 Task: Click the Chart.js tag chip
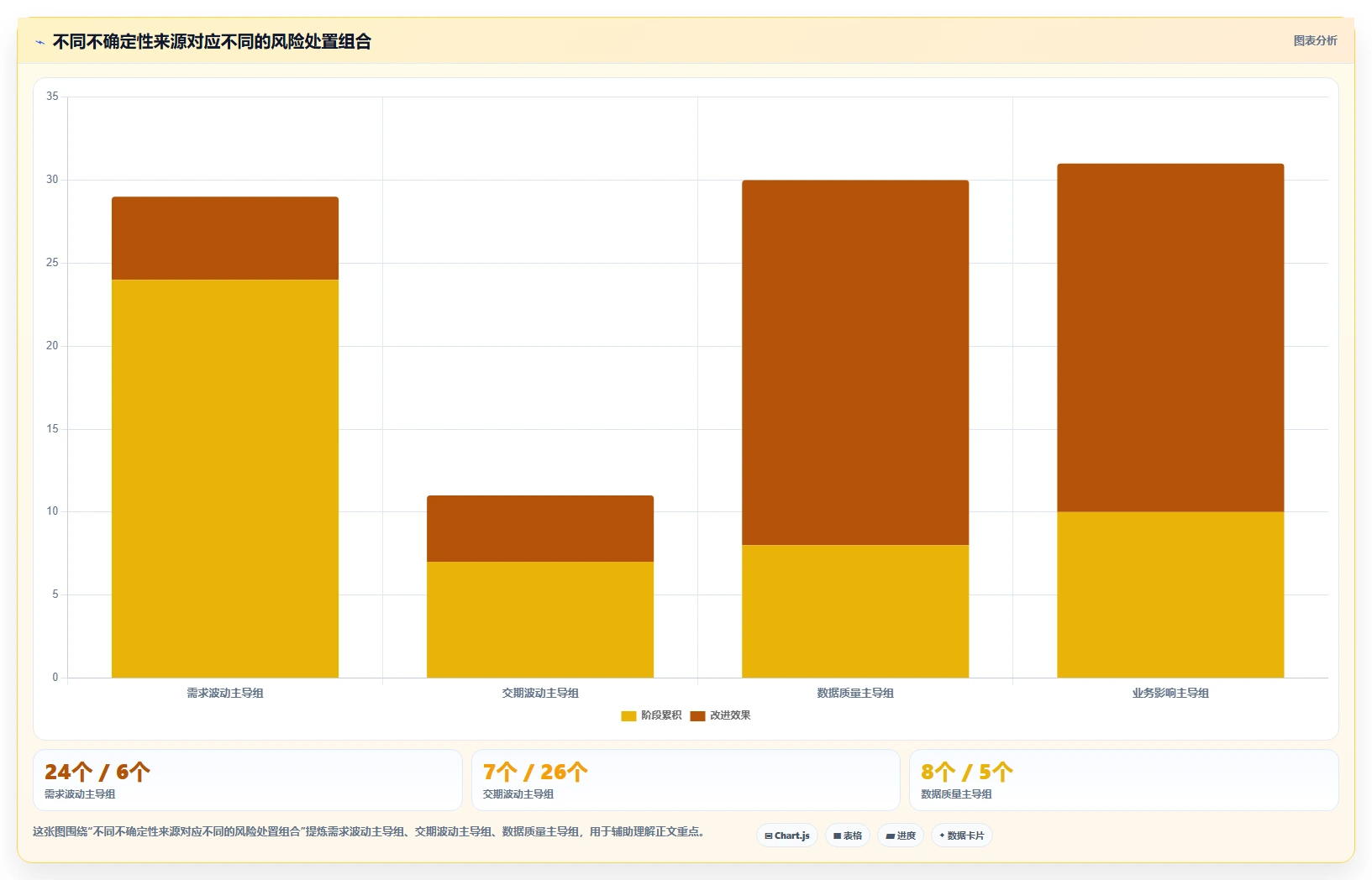(787, 835)
